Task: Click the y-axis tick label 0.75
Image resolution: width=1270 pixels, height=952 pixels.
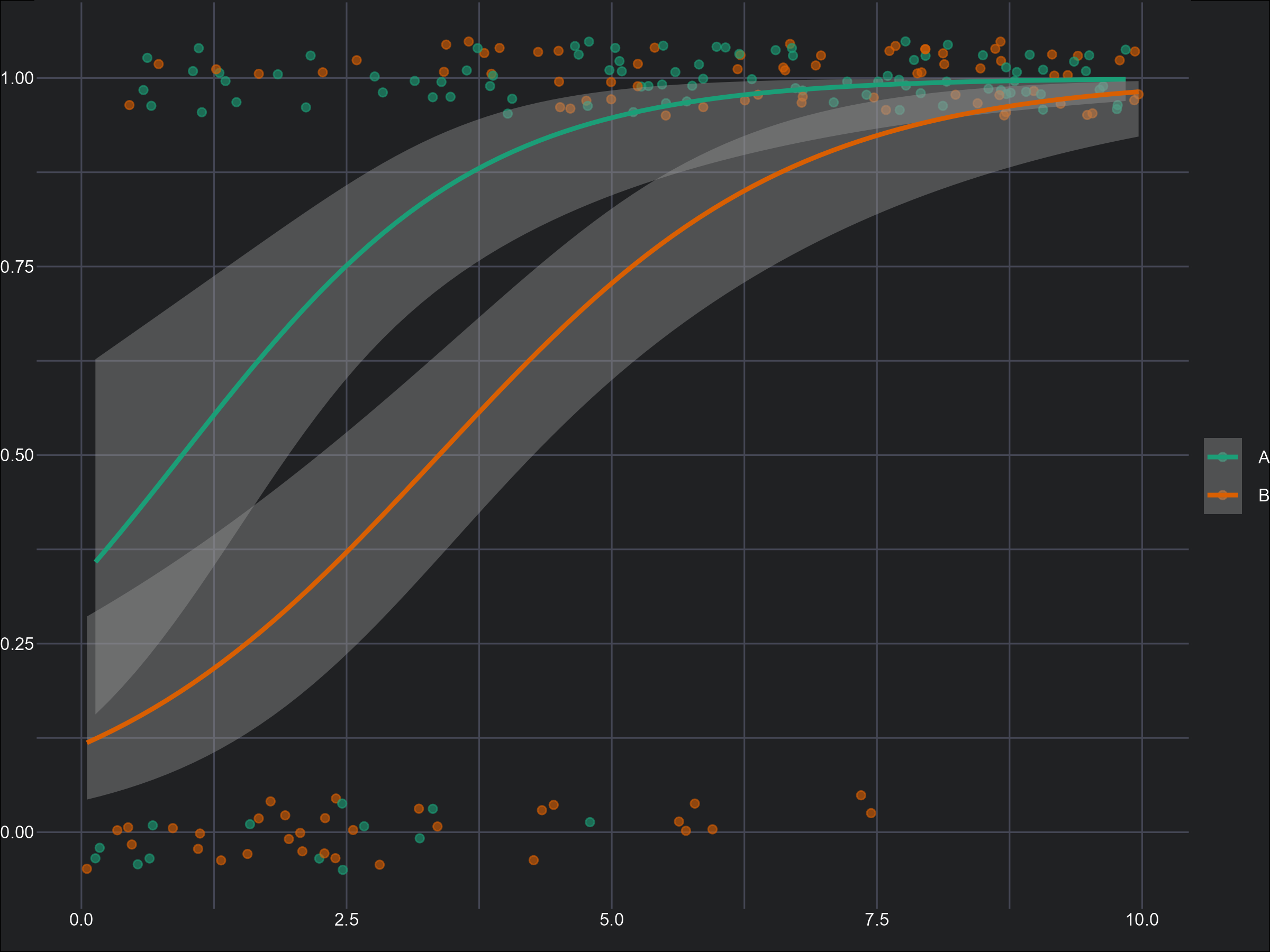Action: pos(17,267)
